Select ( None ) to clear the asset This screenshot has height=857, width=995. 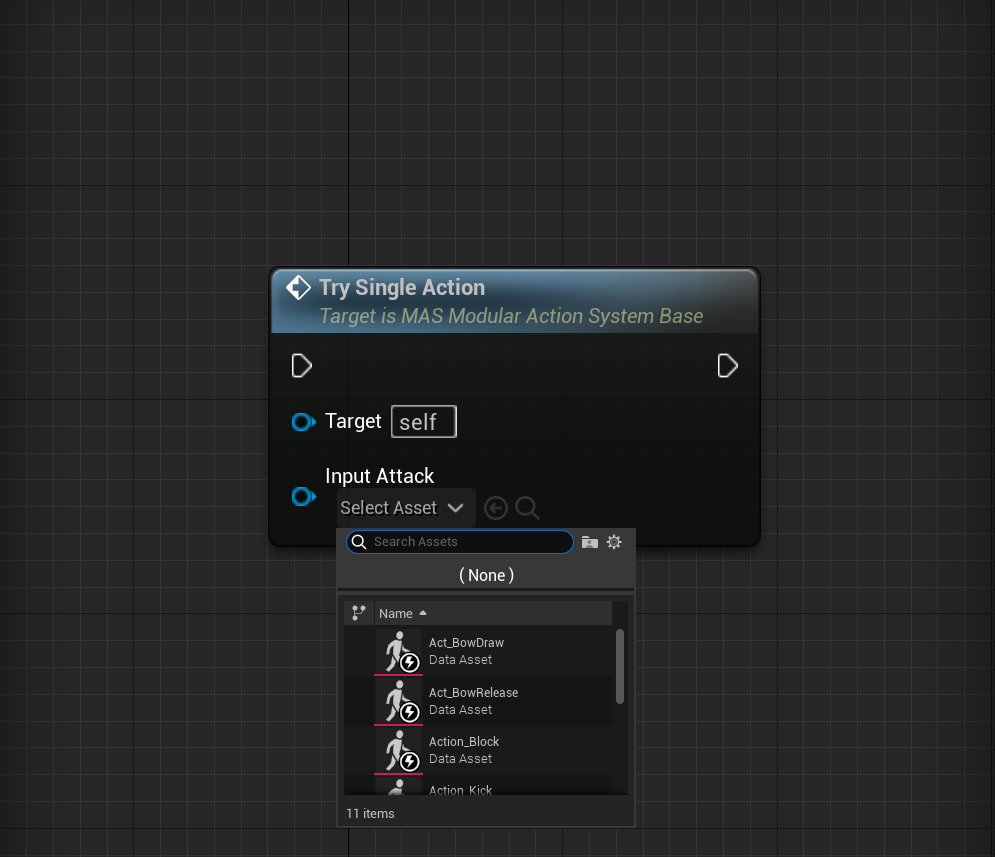486,575
